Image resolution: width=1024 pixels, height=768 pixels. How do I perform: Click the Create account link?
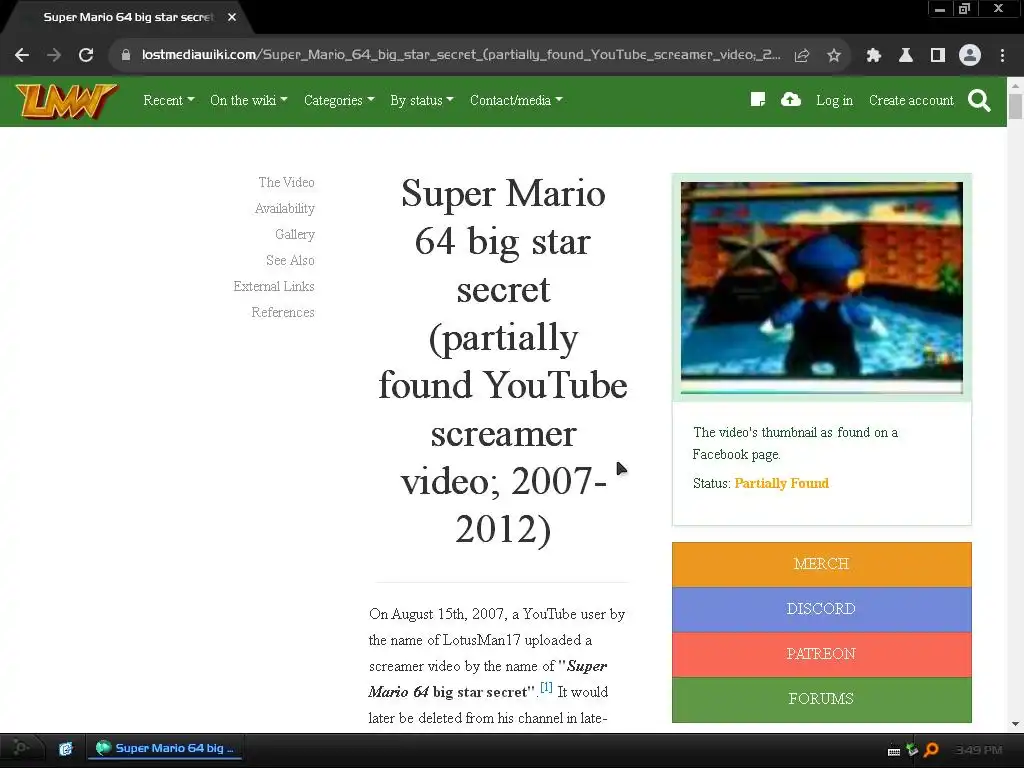click(x=911, y=101)
